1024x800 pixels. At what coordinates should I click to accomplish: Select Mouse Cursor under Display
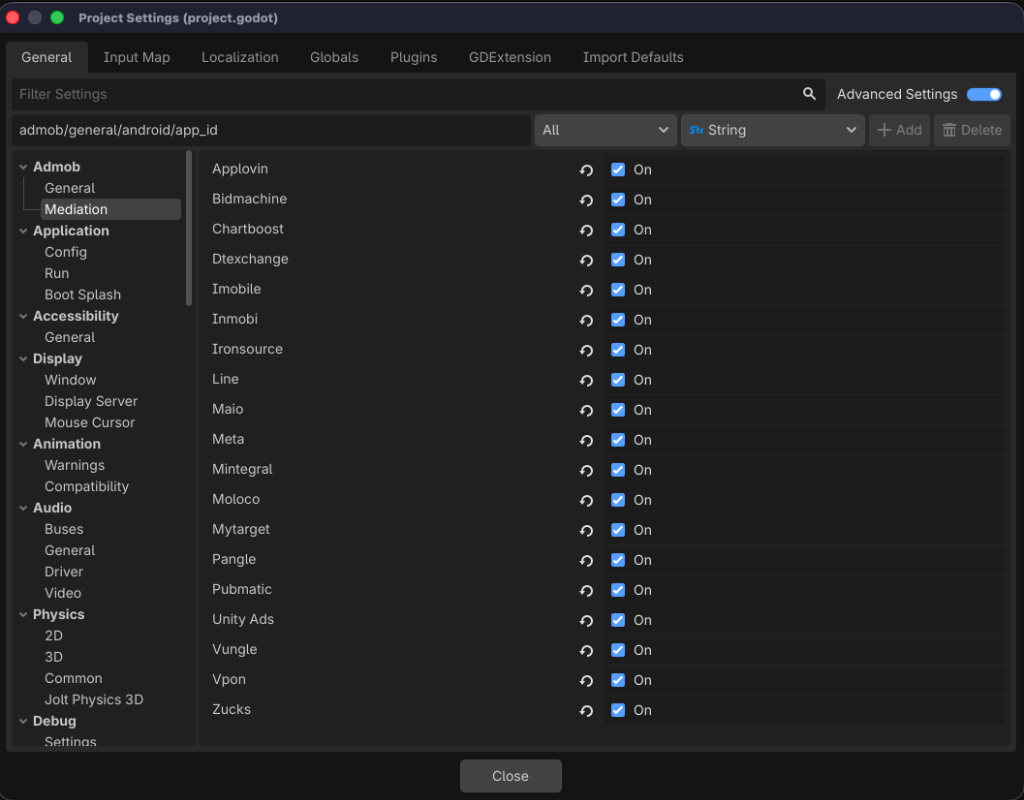tap(89, 423)
